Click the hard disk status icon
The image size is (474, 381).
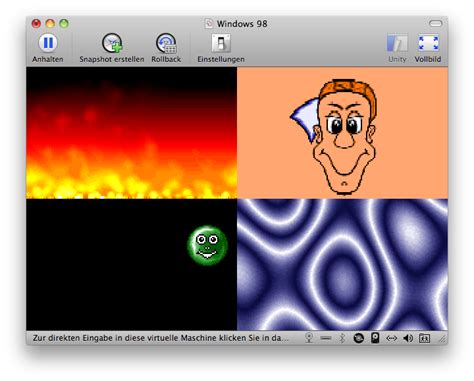pyautogui.click(x=375, y=338)
